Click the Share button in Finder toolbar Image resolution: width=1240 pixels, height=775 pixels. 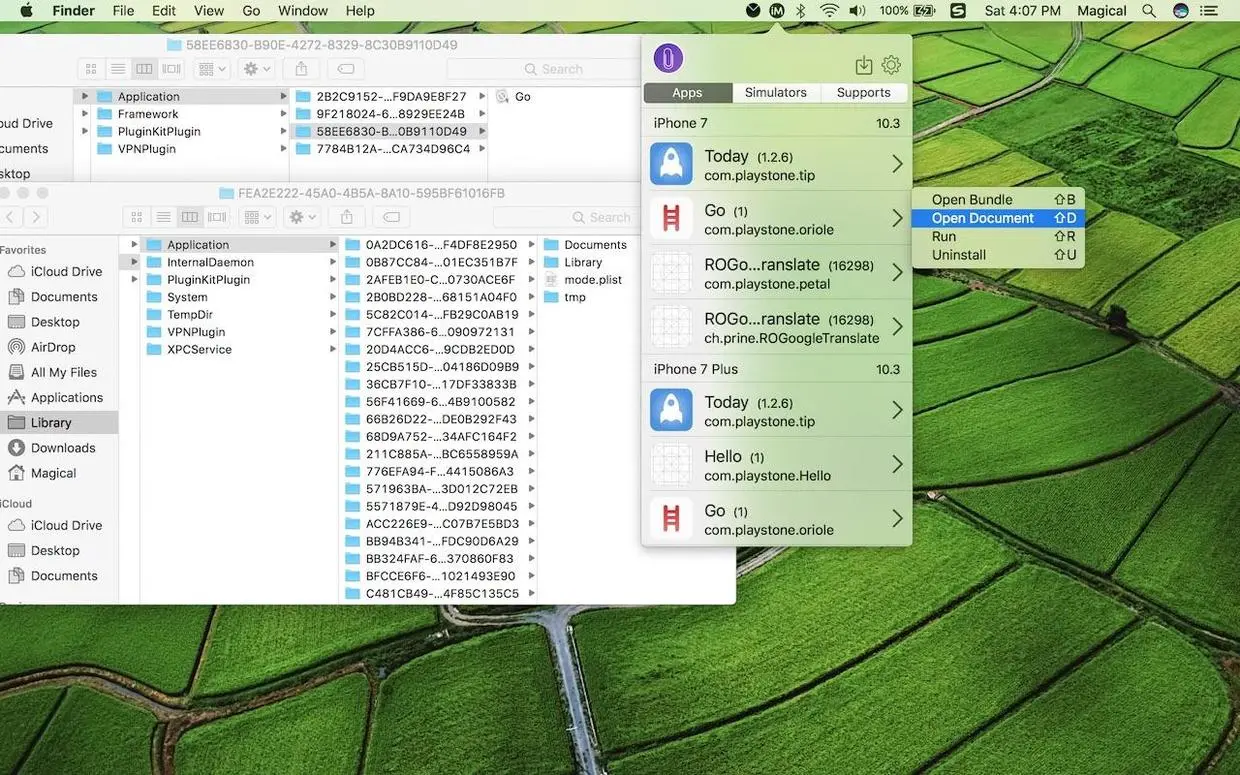[301, 68]
